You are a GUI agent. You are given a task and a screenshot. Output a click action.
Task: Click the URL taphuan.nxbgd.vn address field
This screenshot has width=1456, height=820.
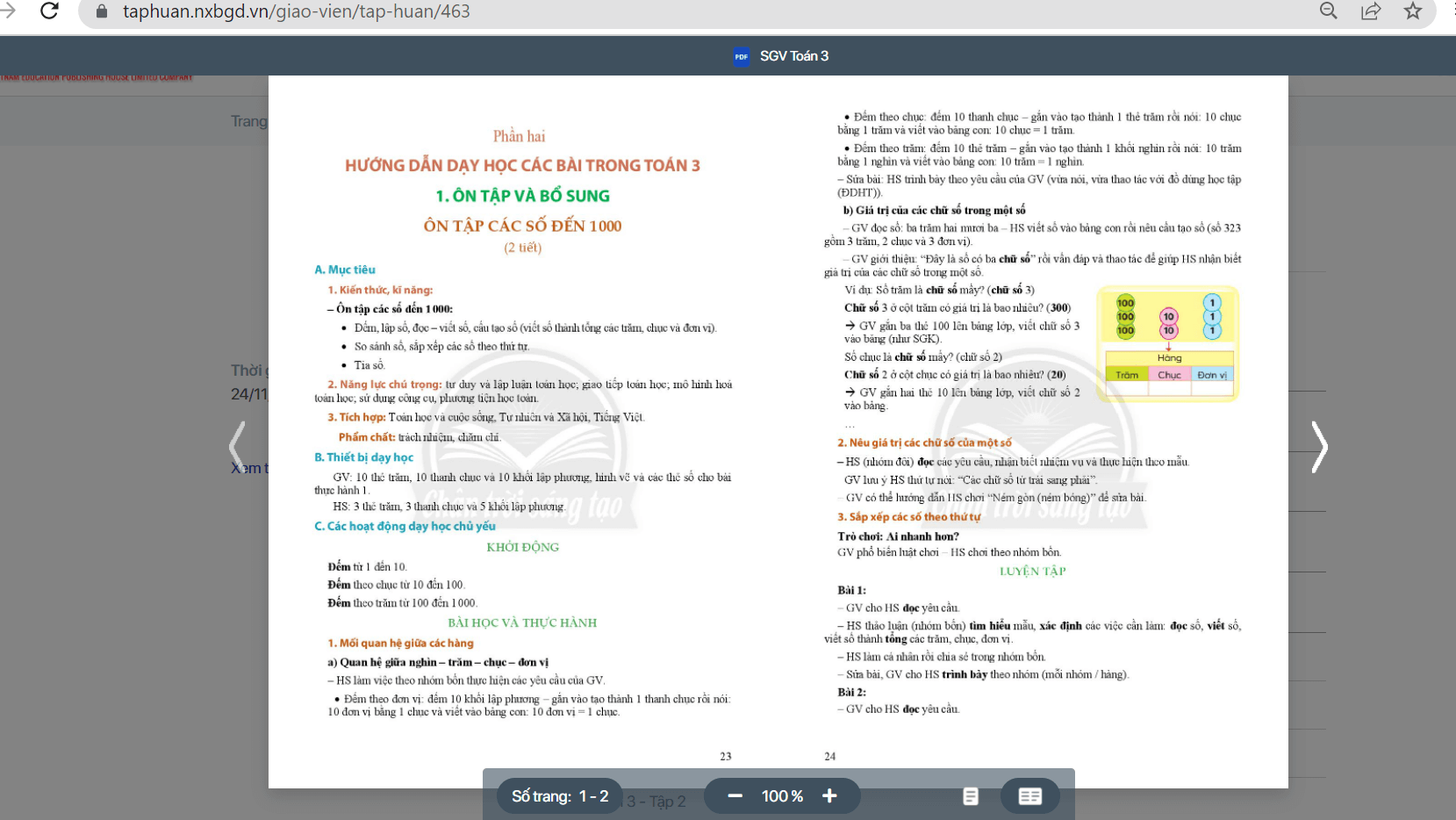click(297, 11)
